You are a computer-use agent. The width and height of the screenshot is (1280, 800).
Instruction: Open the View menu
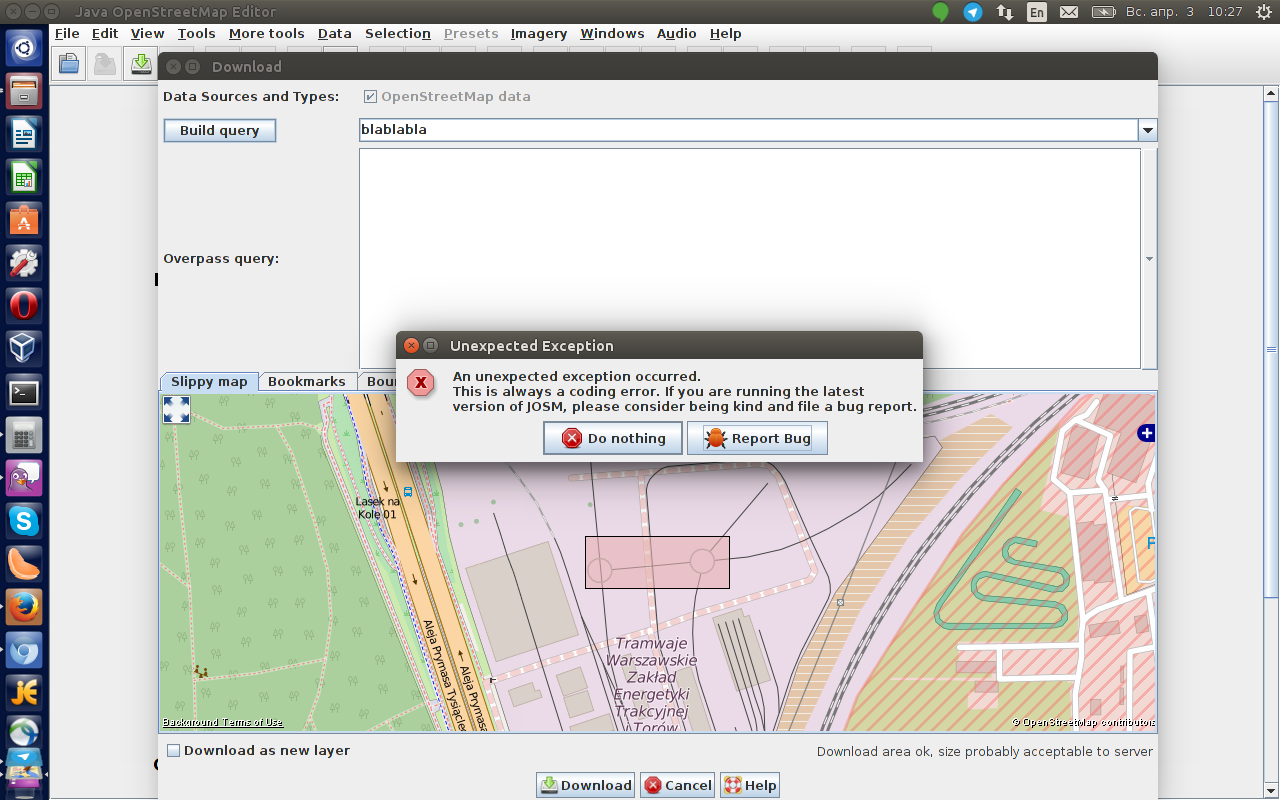point(147,33)
